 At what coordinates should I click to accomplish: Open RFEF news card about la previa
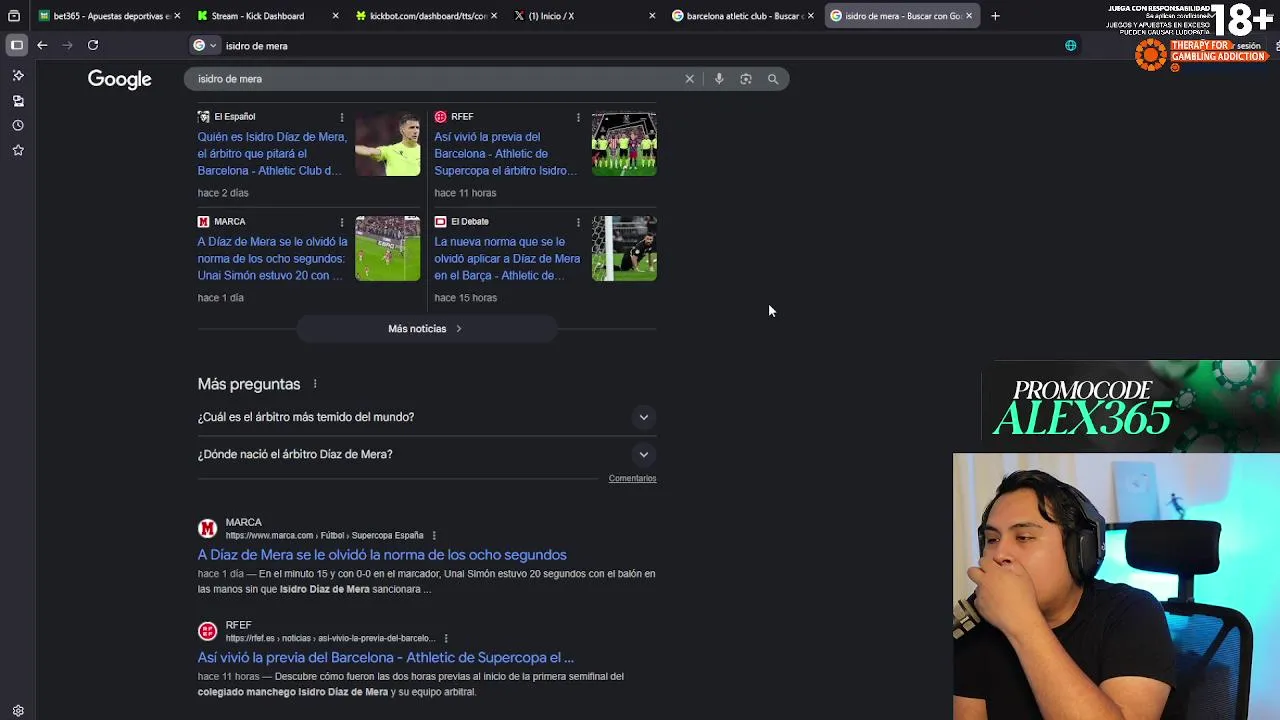(x=506, y=154)
